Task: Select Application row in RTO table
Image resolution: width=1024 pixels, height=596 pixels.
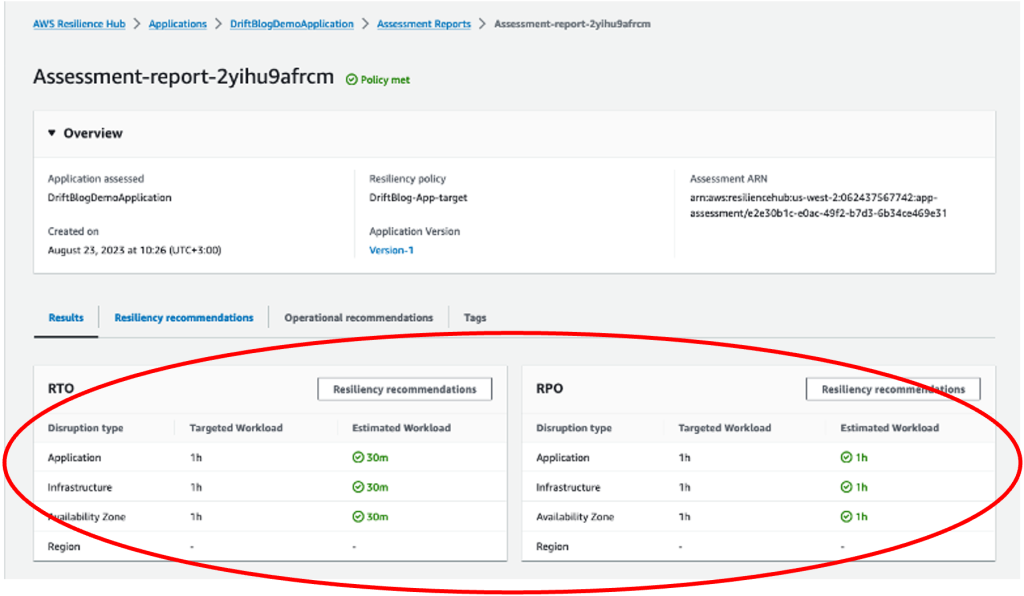Action: [x=270, y=458]
